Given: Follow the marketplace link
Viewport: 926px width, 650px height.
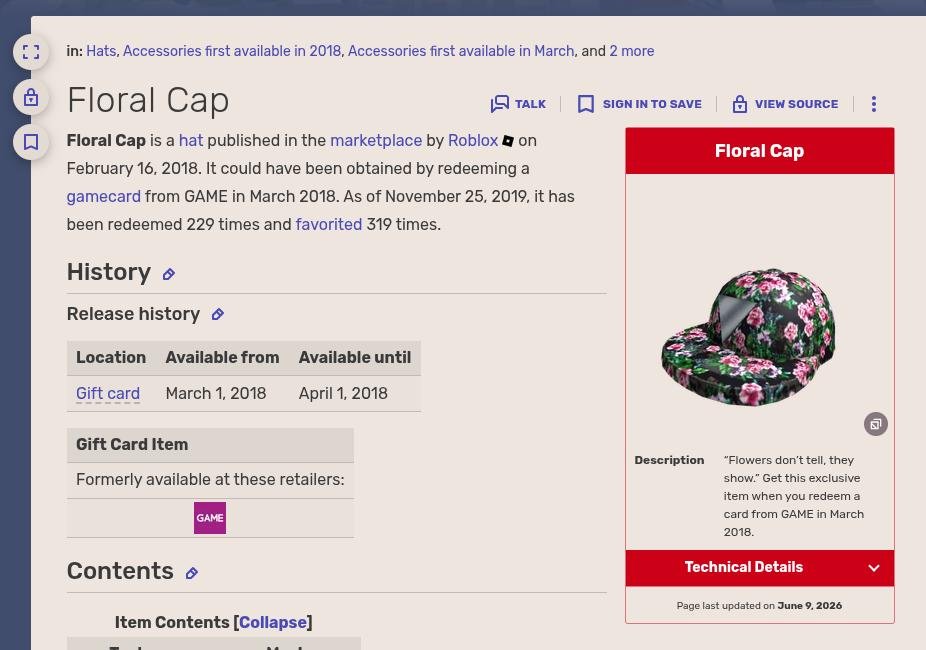Looking at the screenshot, I should pyautogui.click(x=376, y=141).
